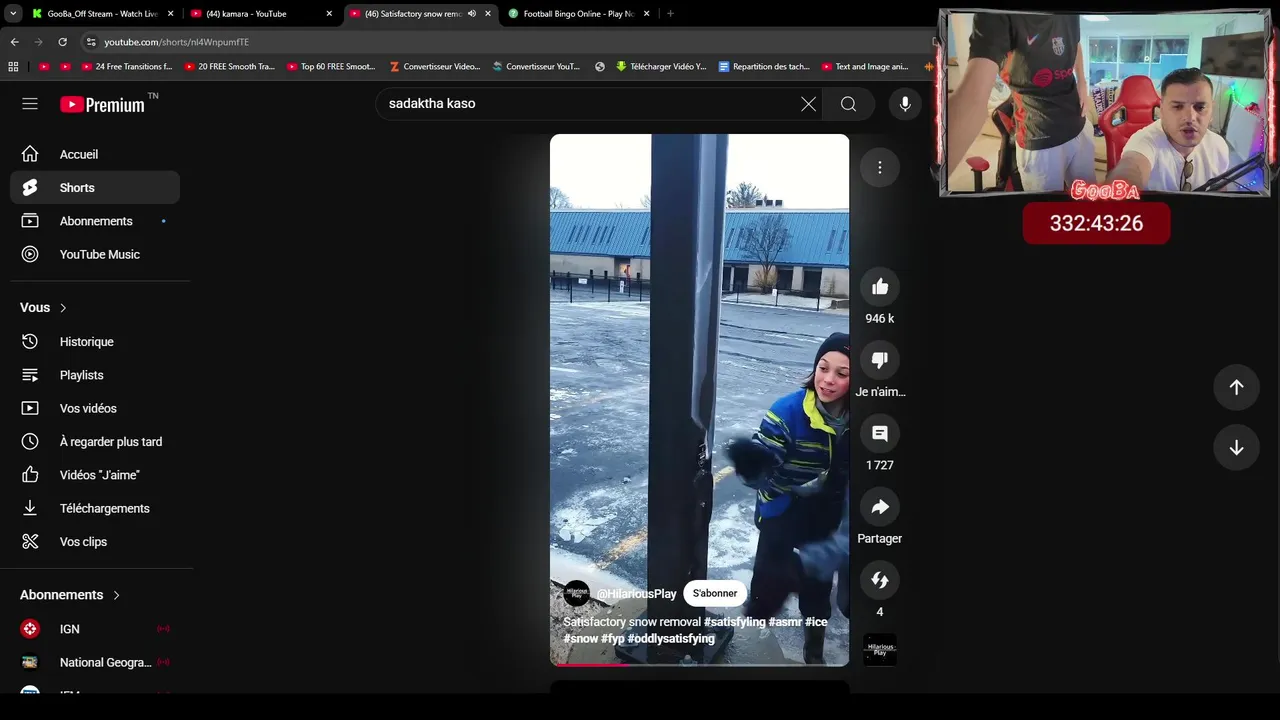Open the @HilariousPlay channel link
Image resolution: width=1280 pixels, height=720 pixels.
coord(636,594)
